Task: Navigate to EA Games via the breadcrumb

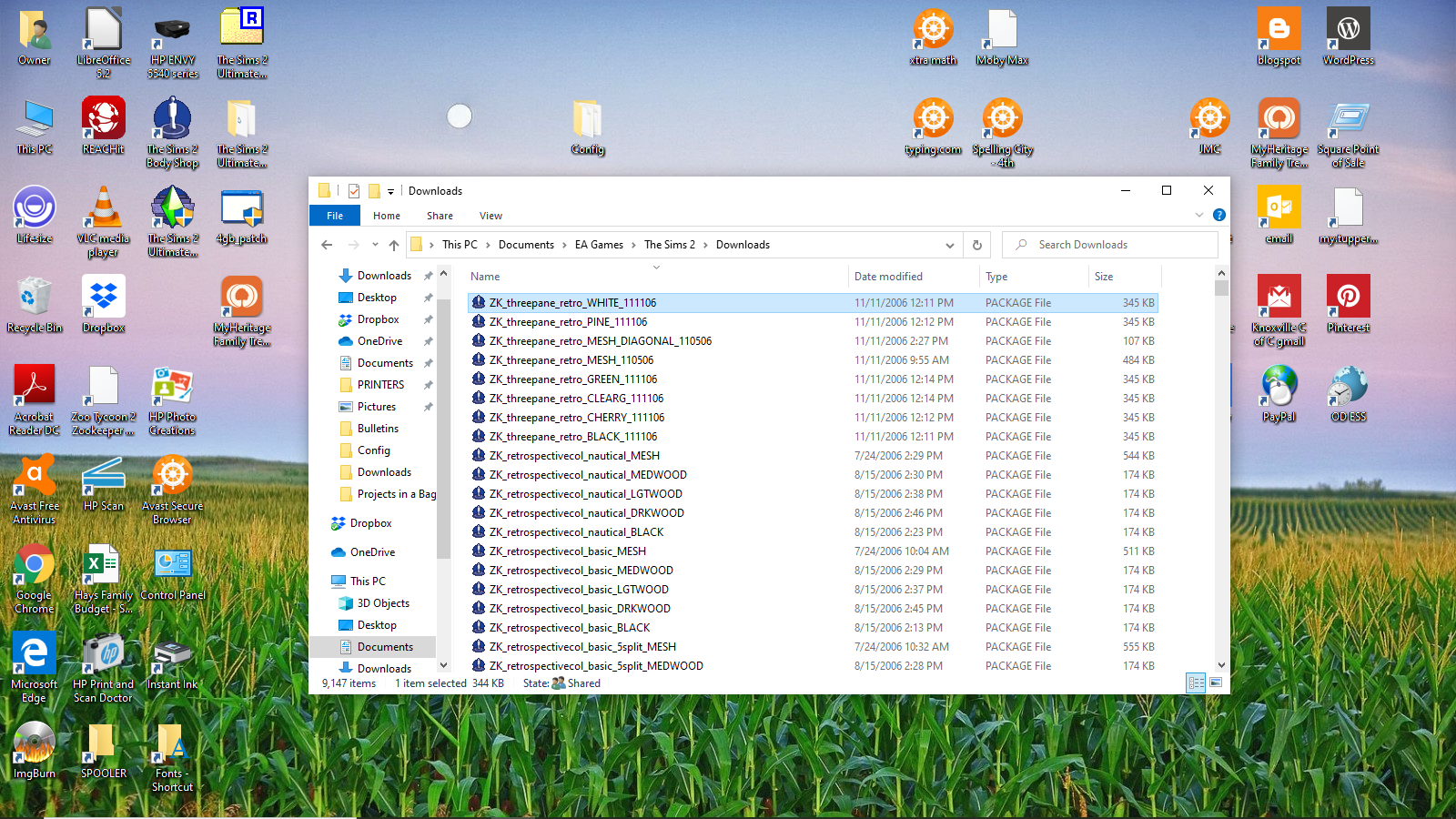Action: 601,245
